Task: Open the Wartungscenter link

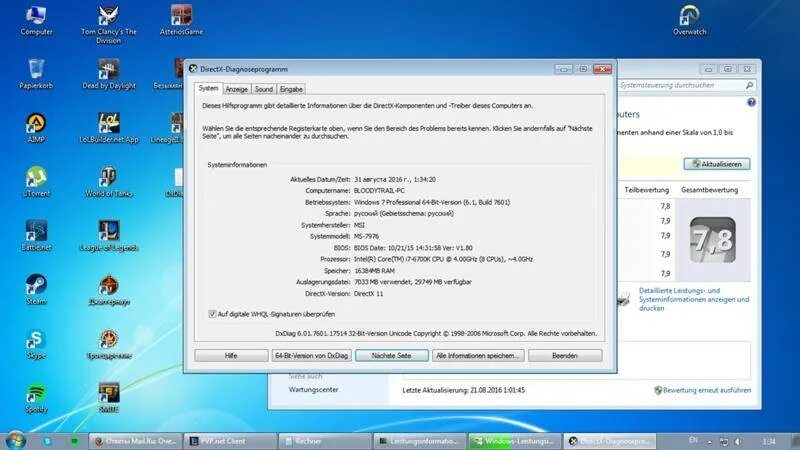Action: coord(313,389)
